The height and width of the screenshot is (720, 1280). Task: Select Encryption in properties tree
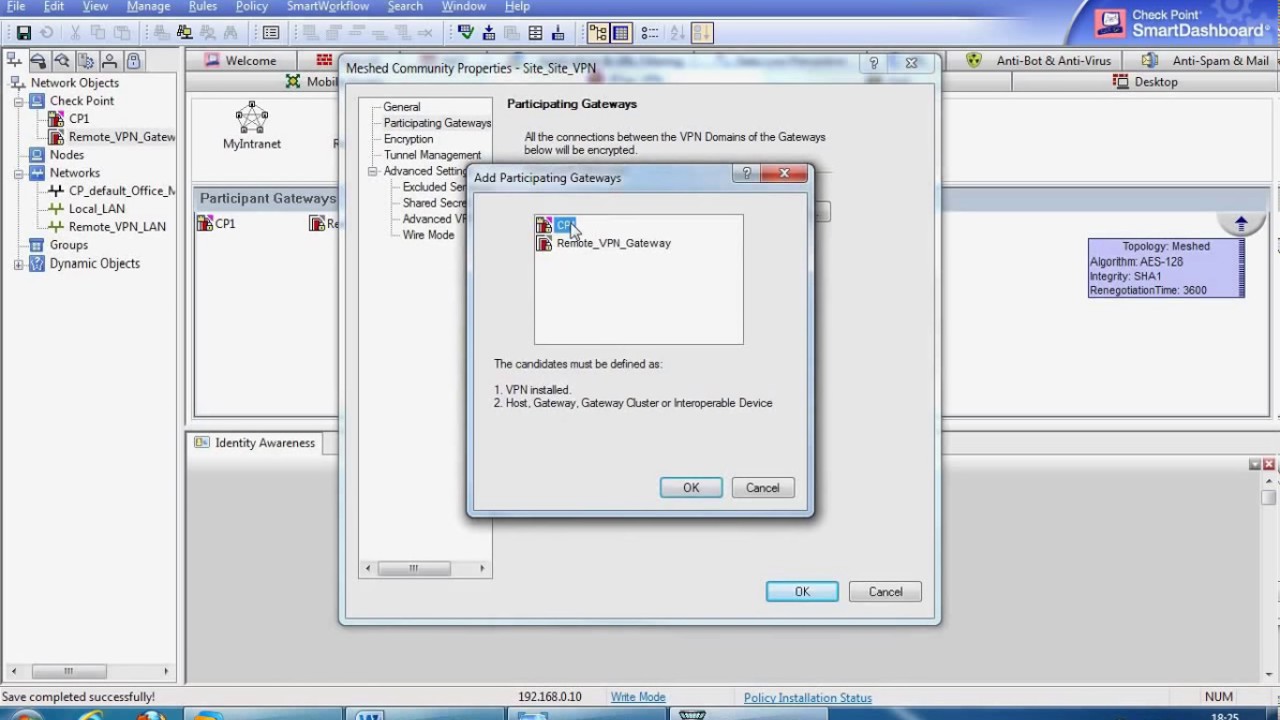click(408, 139)
